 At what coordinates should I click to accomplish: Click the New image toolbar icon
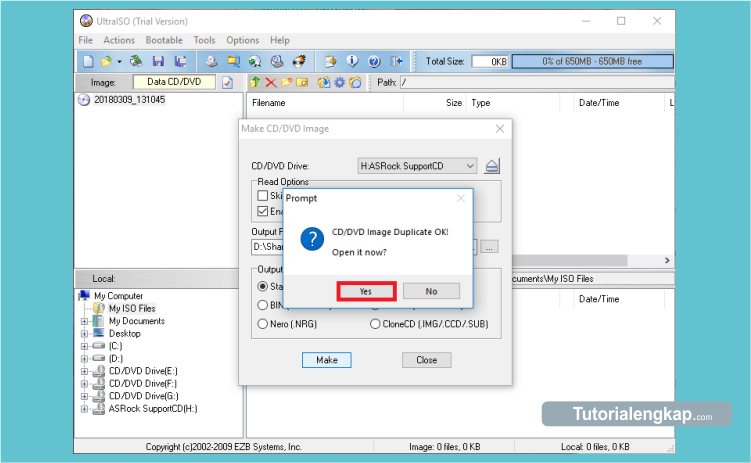88,61
